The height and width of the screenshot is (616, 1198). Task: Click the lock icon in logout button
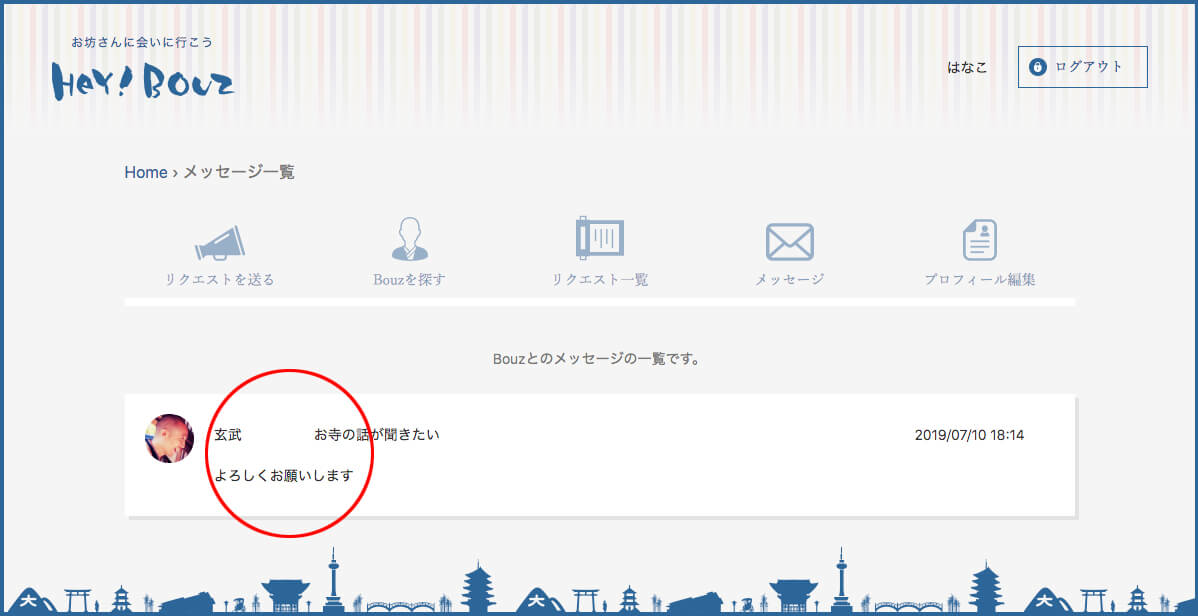pos(1038,67)
